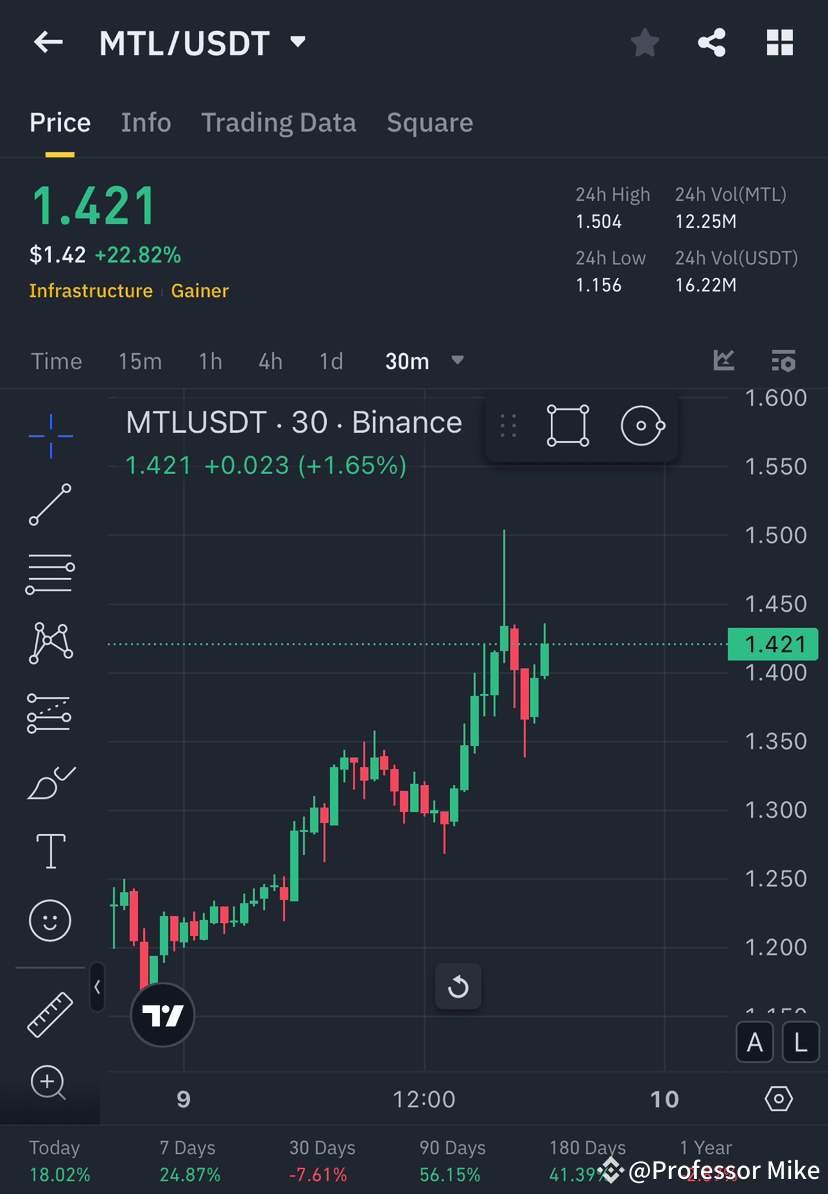Switch to the Trading Data tab
Image resolution: width=828 pixels, height=1194 pixels.
coord(278,122)
